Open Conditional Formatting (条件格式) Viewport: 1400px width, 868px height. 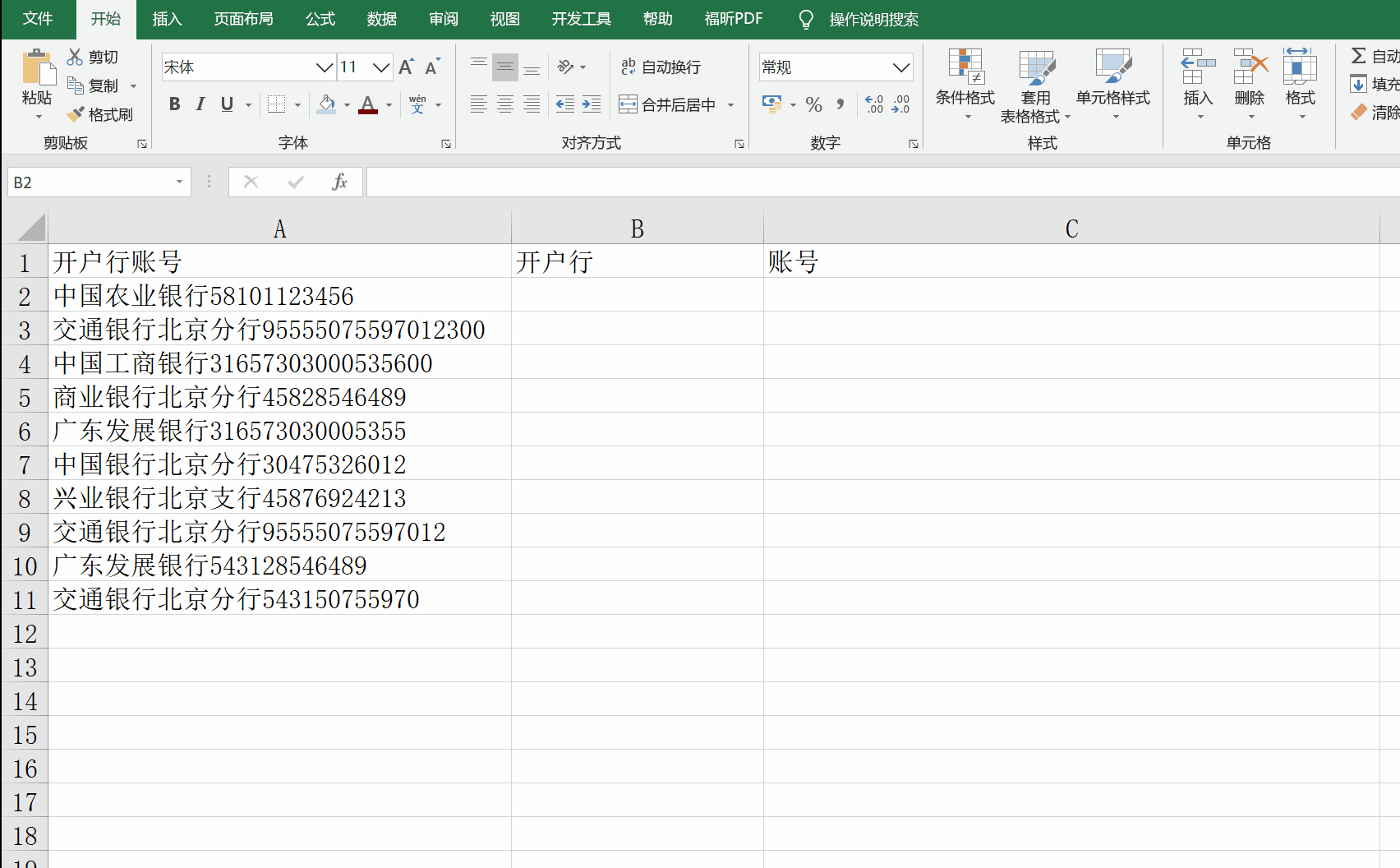click(x=965, y=85)
